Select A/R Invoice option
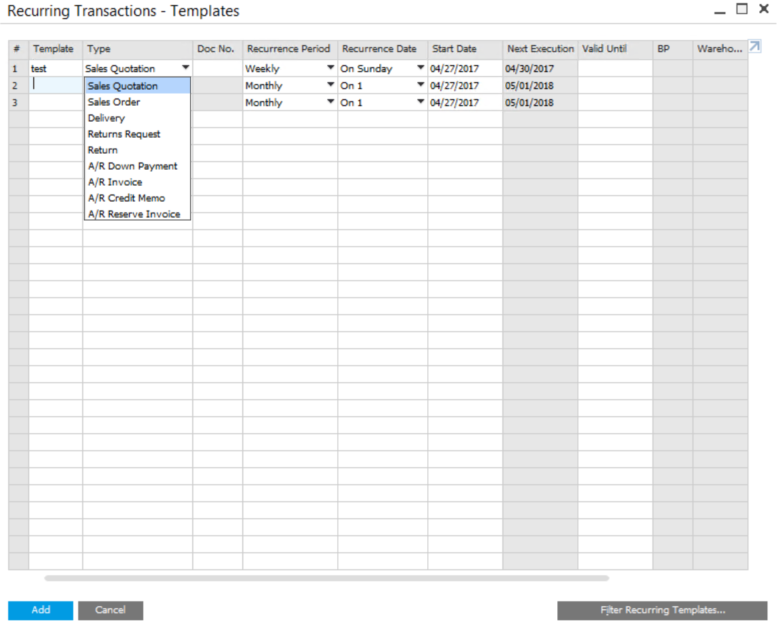 click(115, 182)
